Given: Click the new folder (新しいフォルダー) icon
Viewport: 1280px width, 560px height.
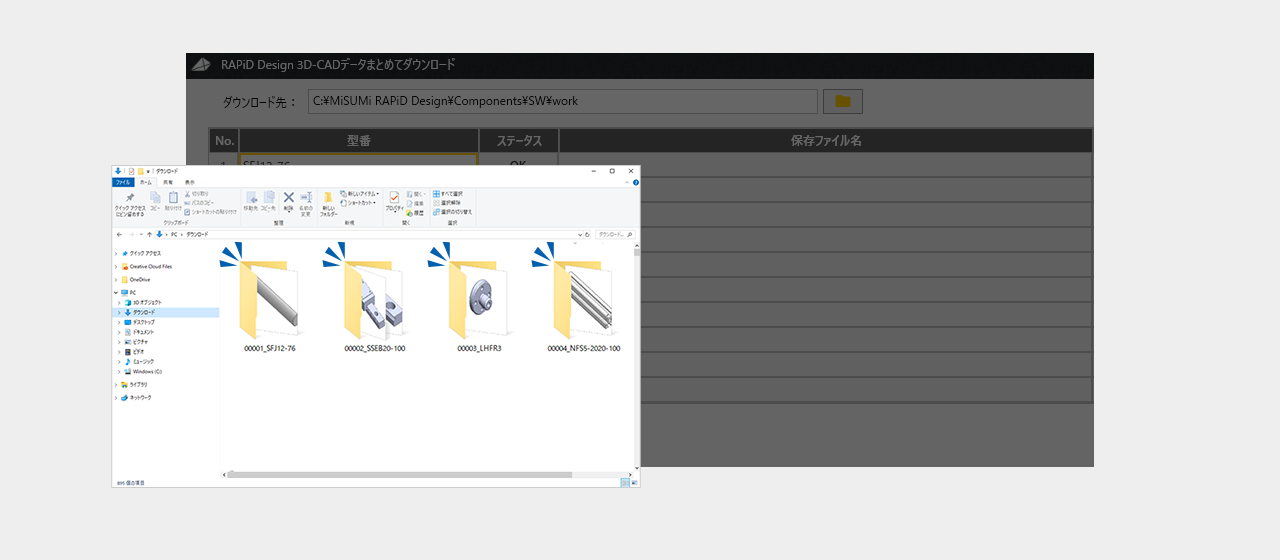Looking at the screenshot, I should point(328,198).
